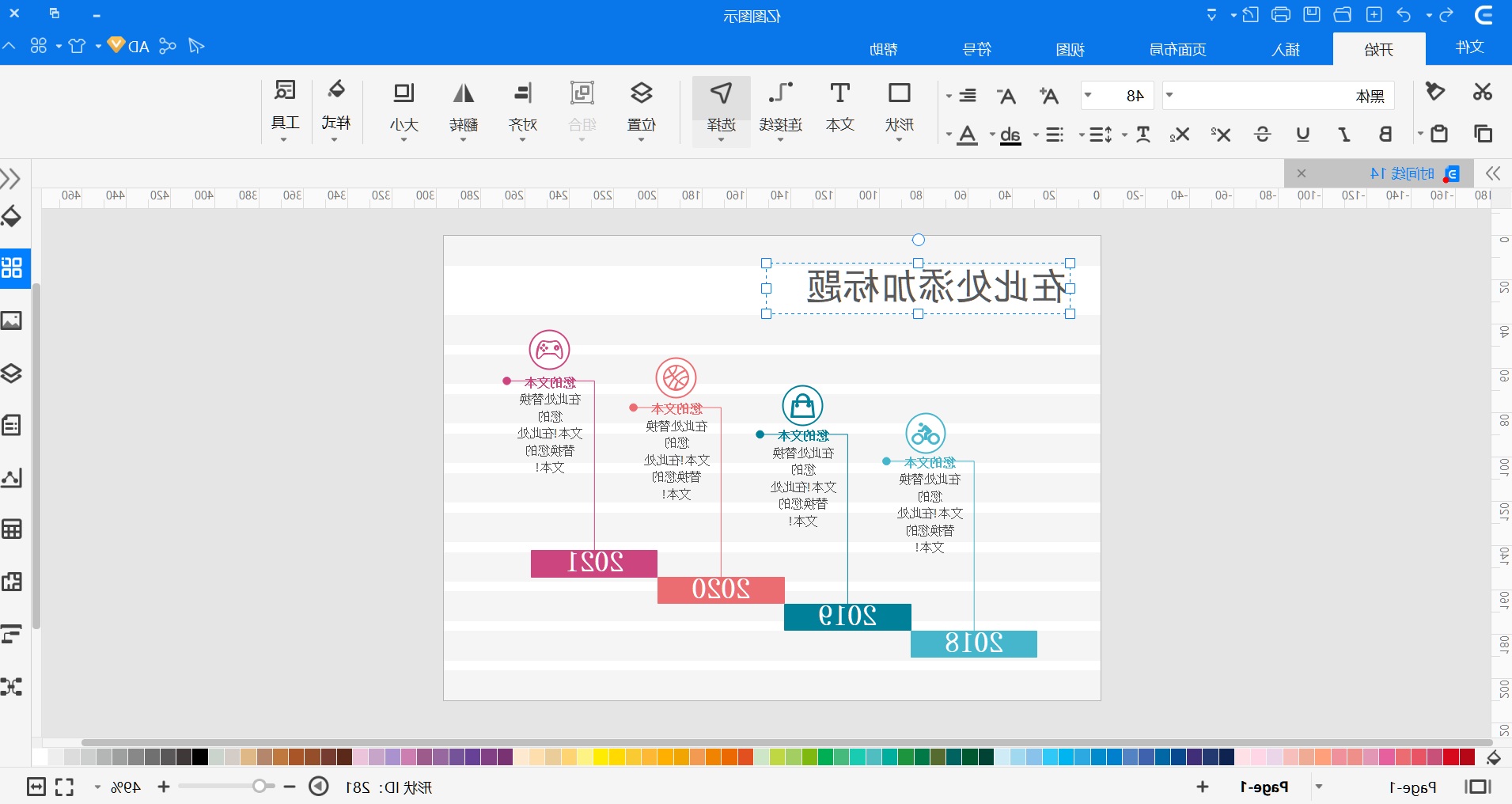Click the 连接线 Connector button
Viewport: 1512px width, 804px height.
(x=780, y=111)
